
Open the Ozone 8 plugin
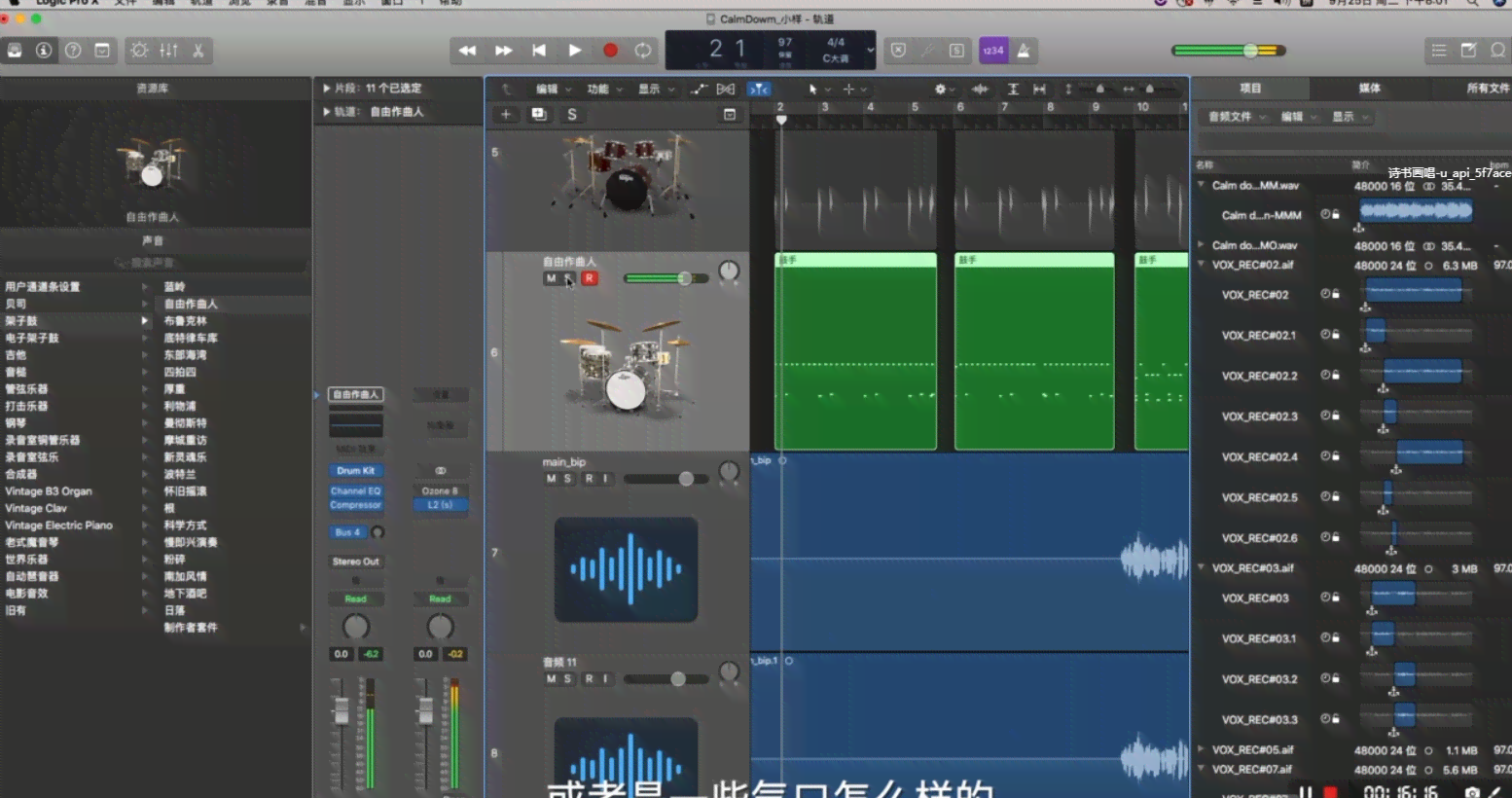[440, 491]
